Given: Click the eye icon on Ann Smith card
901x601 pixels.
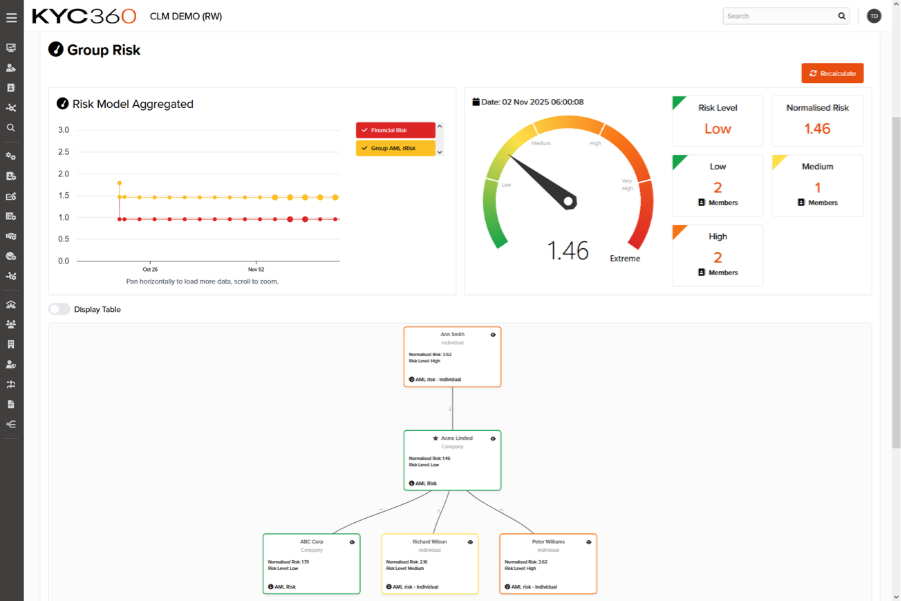Looking at the screenshot, I should pyautogui.click(x=493, y=335).
